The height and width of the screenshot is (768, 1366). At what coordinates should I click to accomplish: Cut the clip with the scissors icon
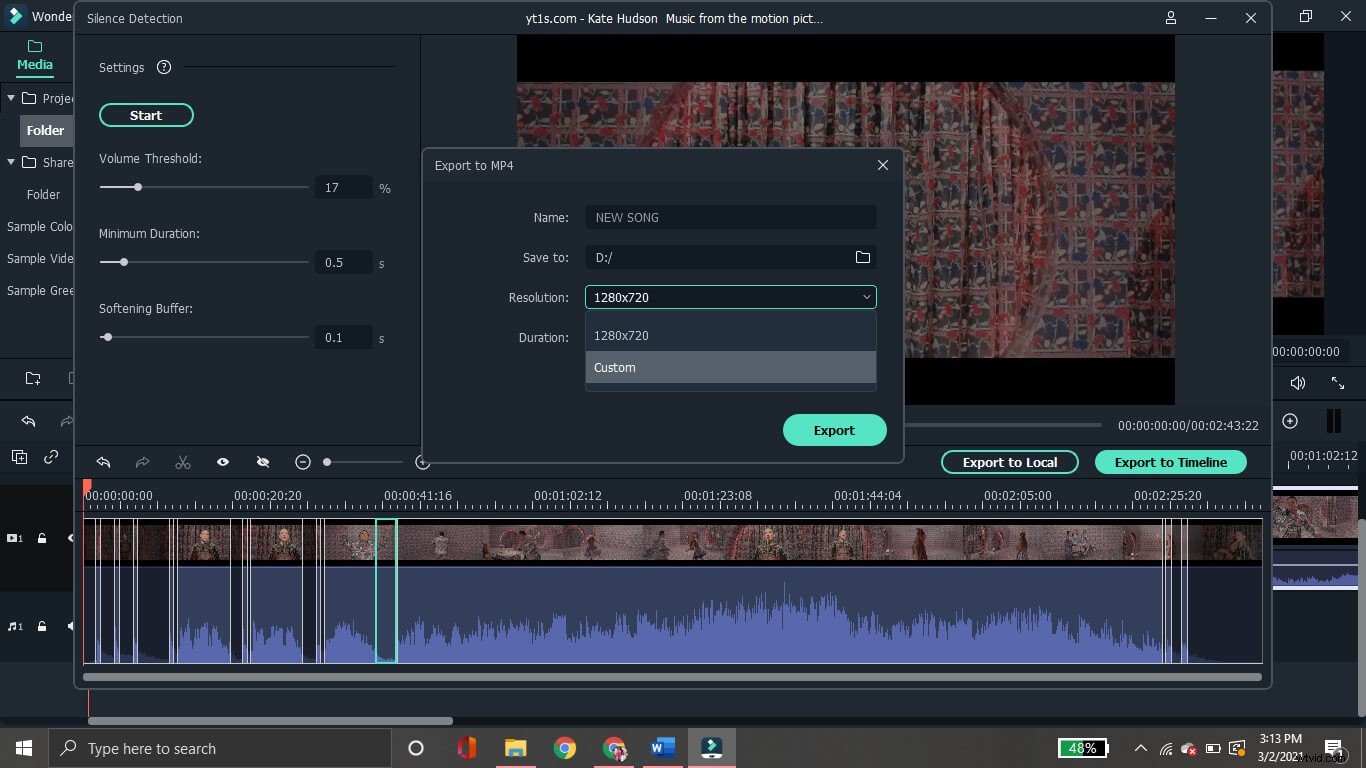pos(183,462)
